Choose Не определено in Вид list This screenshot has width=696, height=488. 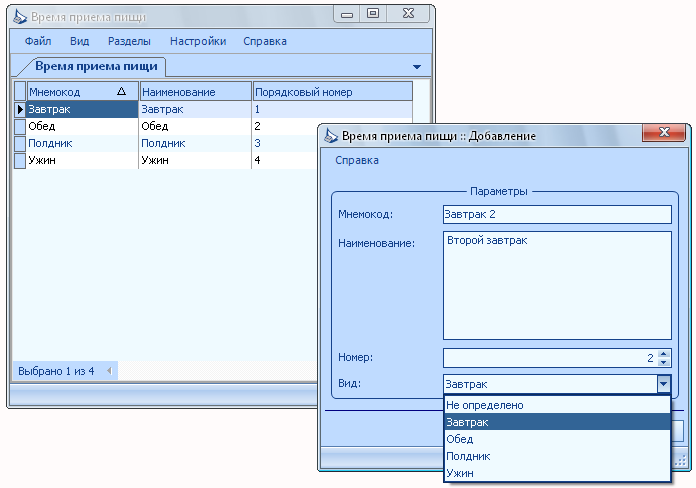coord(557,405)
